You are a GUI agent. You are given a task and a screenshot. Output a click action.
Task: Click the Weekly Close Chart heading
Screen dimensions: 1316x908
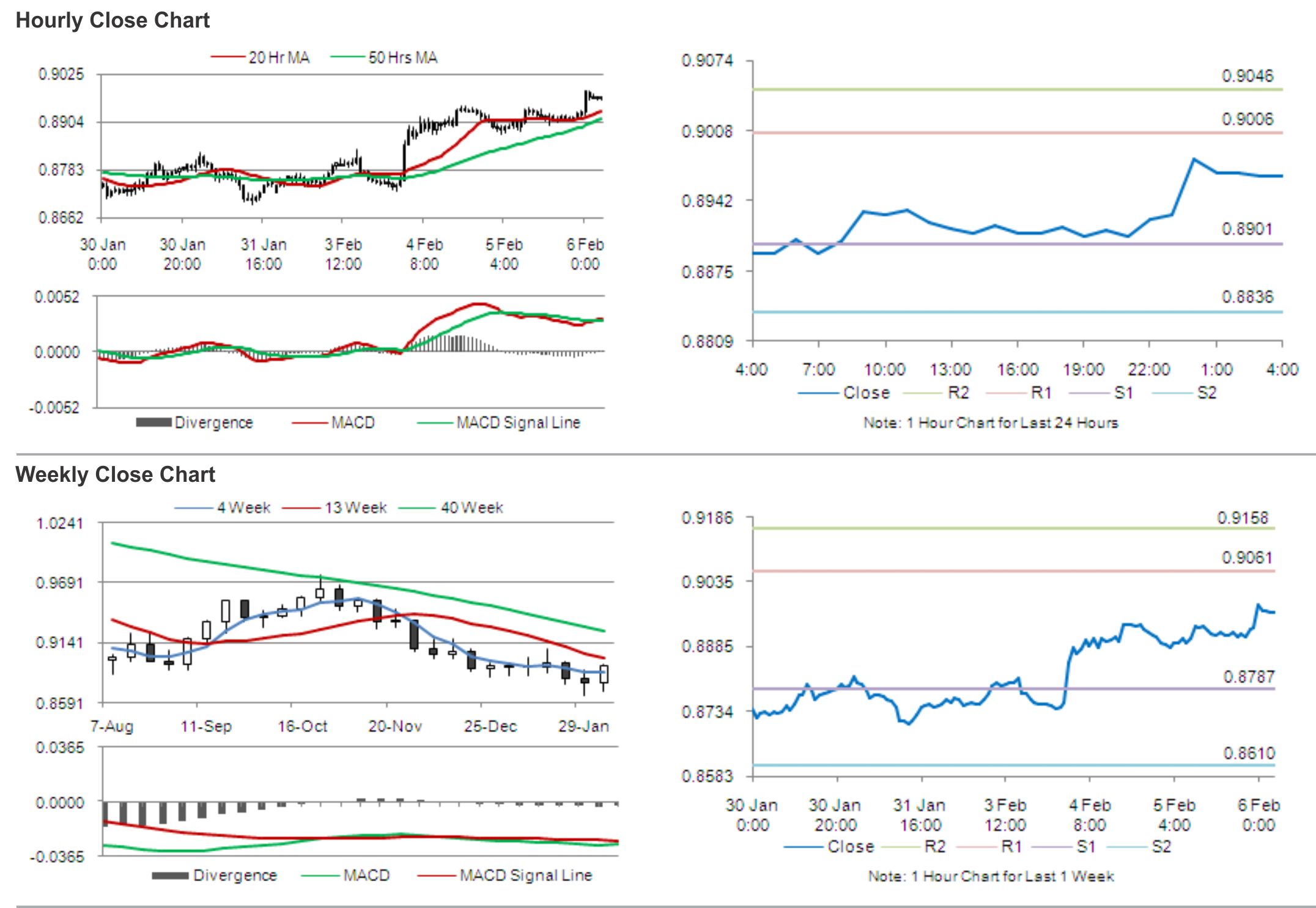tap(115, 474)
